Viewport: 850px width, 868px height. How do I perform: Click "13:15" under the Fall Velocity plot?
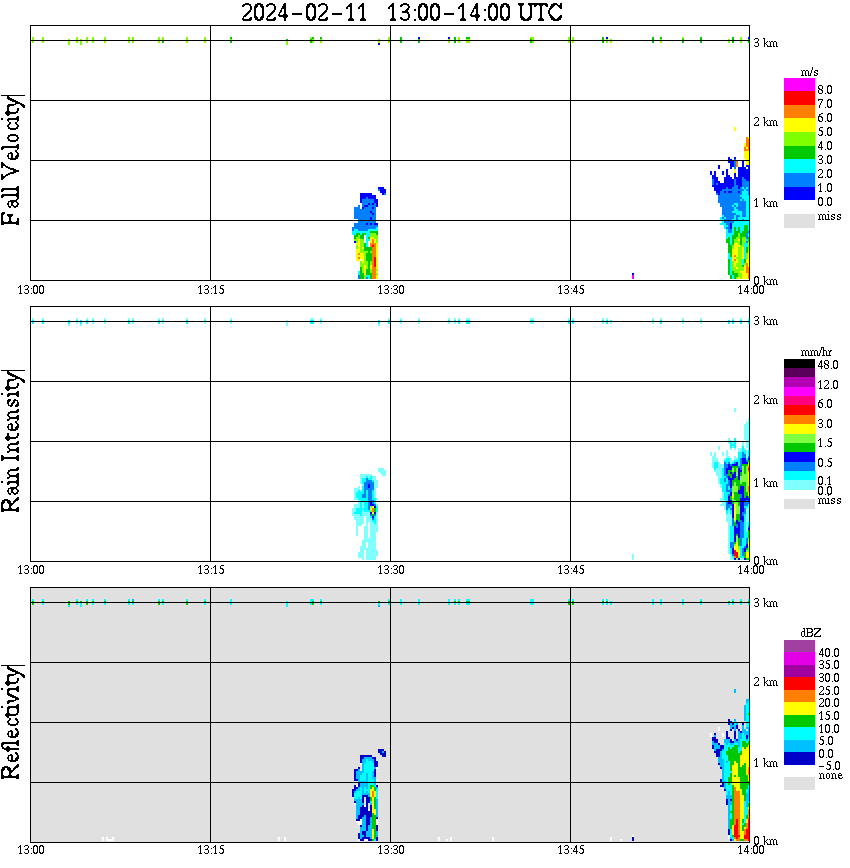[x=211, y=290]
